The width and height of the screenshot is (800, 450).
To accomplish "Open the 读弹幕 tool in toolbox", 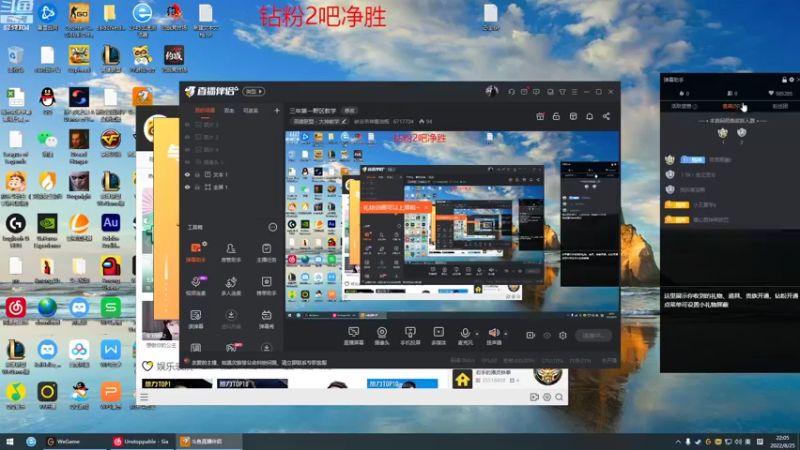I will [195, 319].
